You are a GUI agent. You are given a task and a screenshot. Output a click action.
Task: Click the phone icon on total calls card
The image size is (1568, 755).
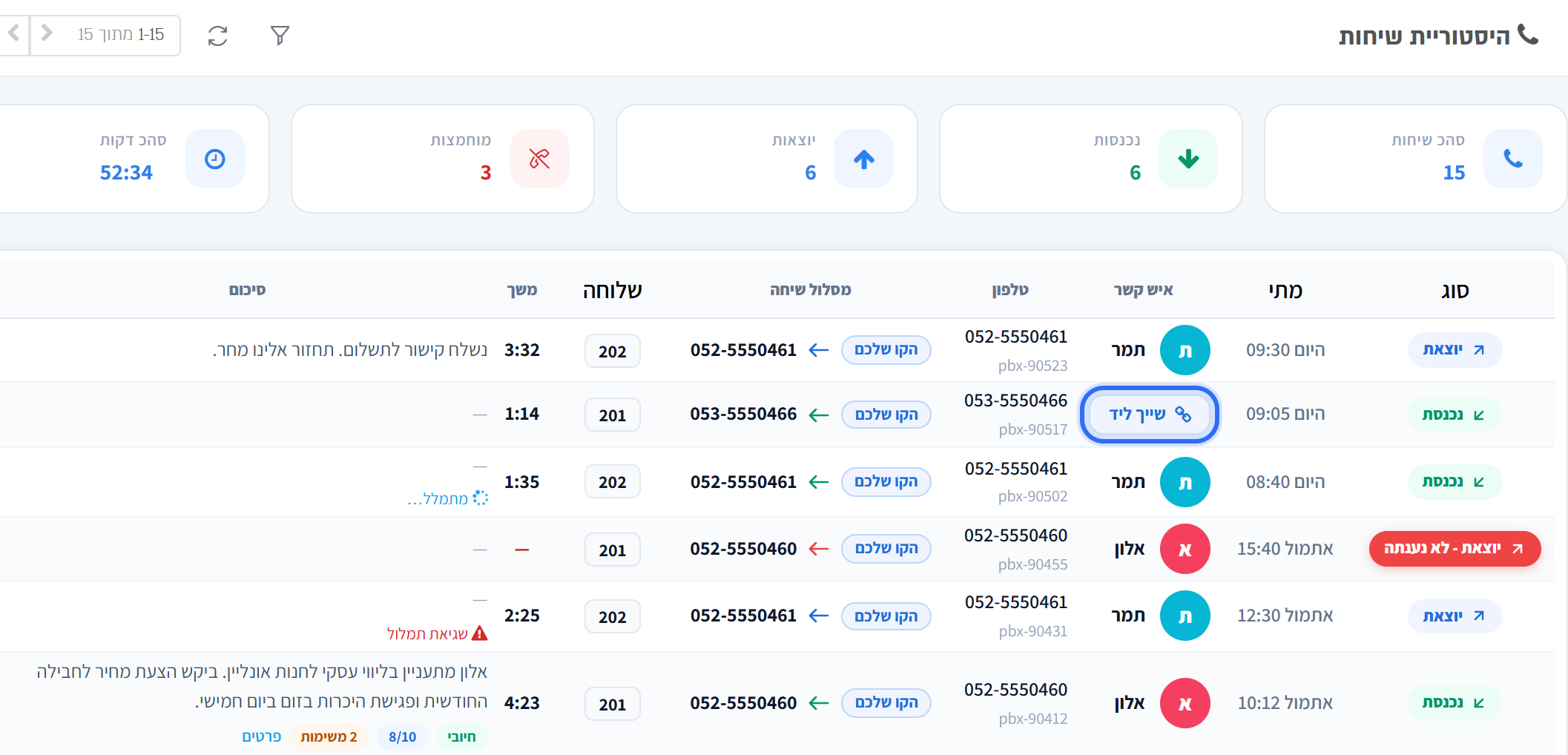1512,159
